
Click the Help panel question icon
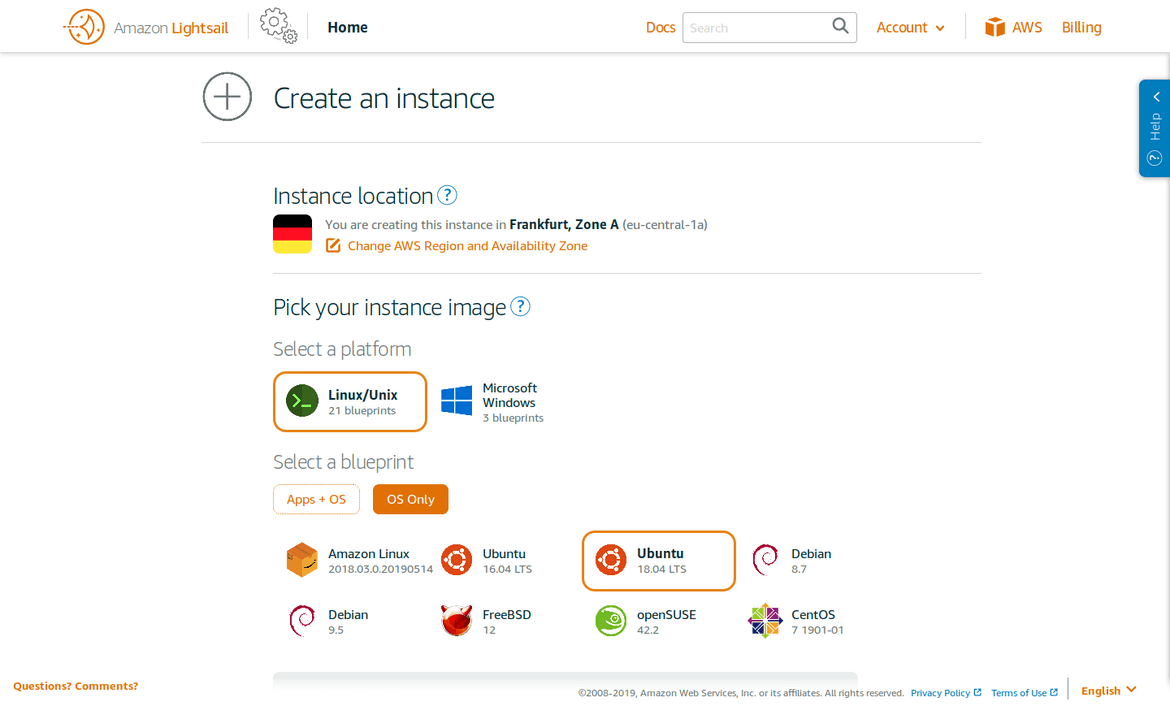click(1154, 158)
